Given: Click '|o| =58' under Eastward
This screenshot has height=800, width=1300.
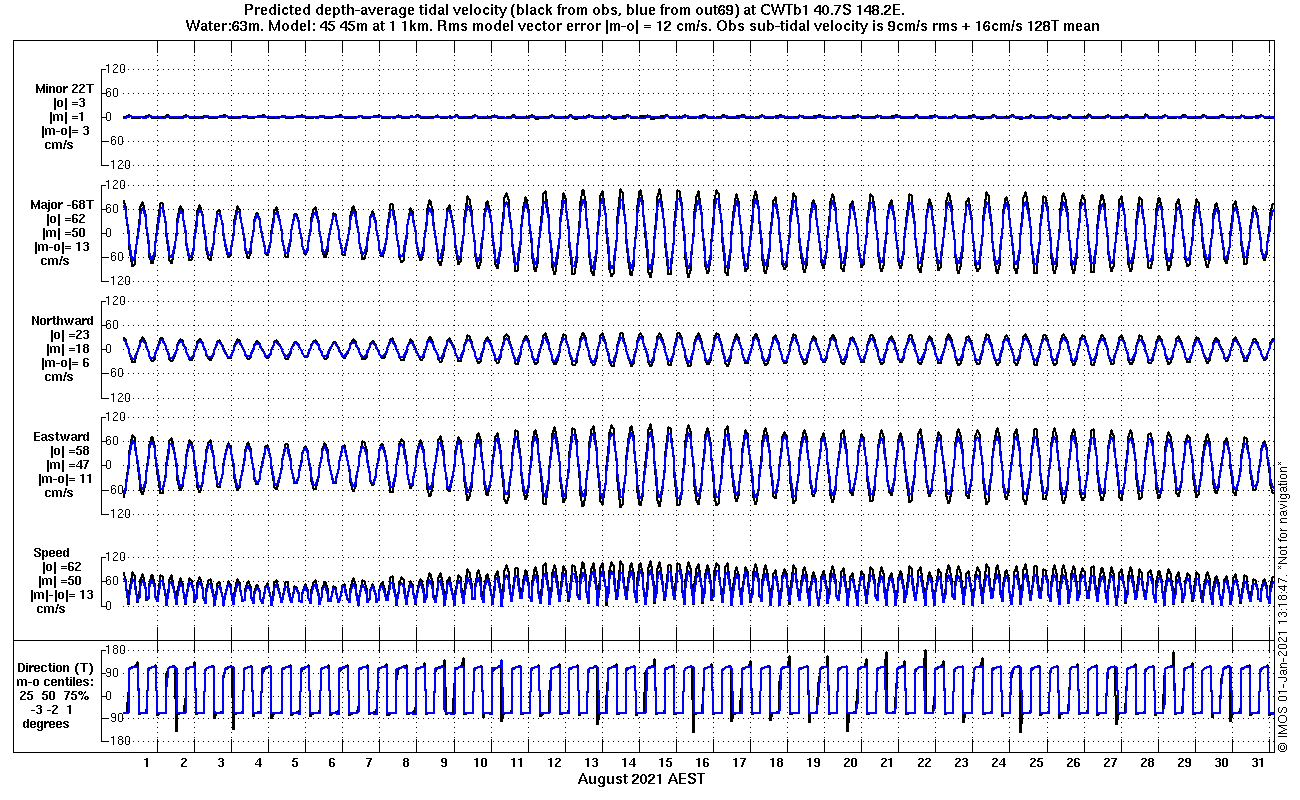Looking at the screenshot, I should pyautogui.click(x=70, y=451).
